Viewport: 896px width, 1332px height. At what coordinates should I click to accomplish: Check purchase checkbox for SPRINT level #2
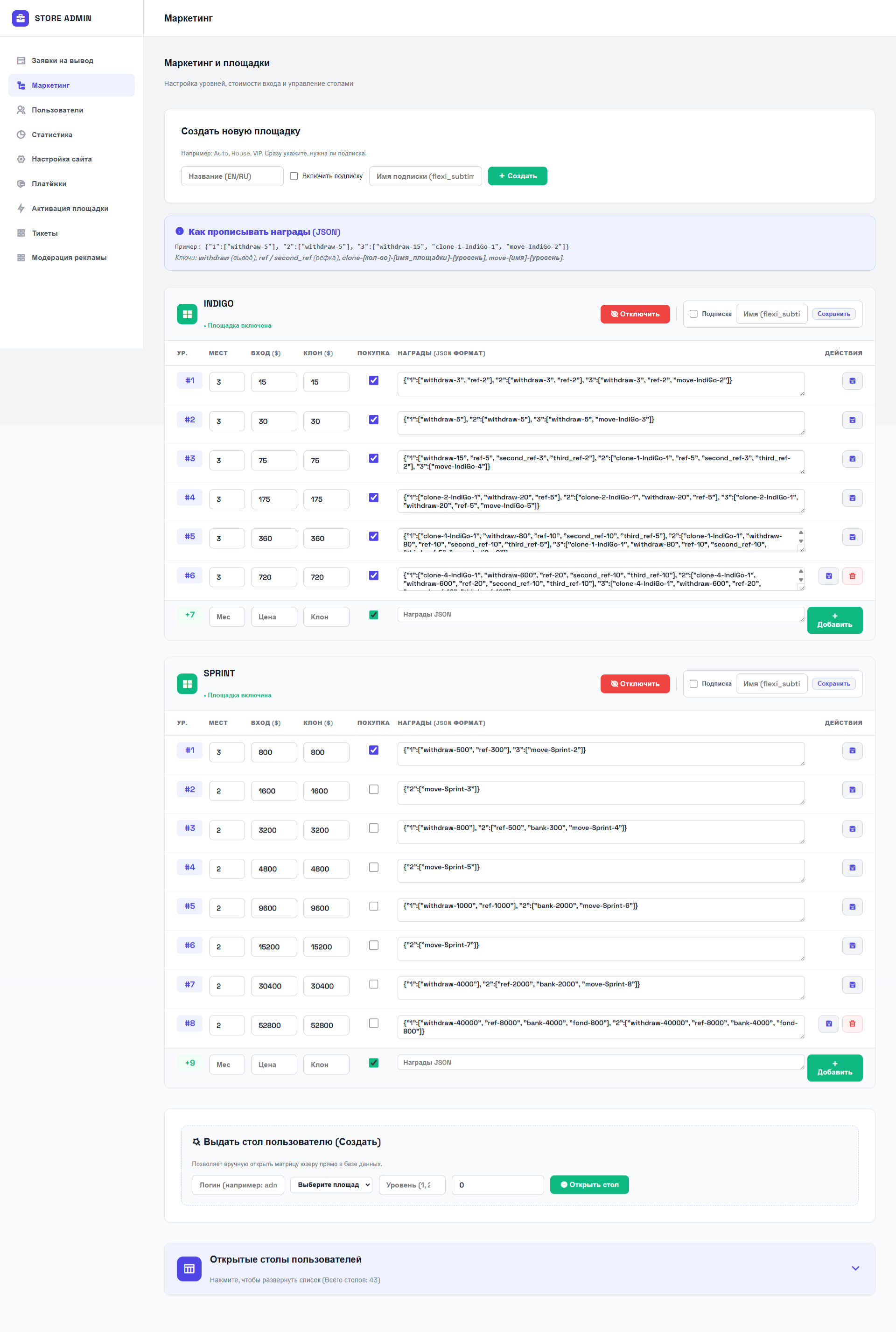373,789
